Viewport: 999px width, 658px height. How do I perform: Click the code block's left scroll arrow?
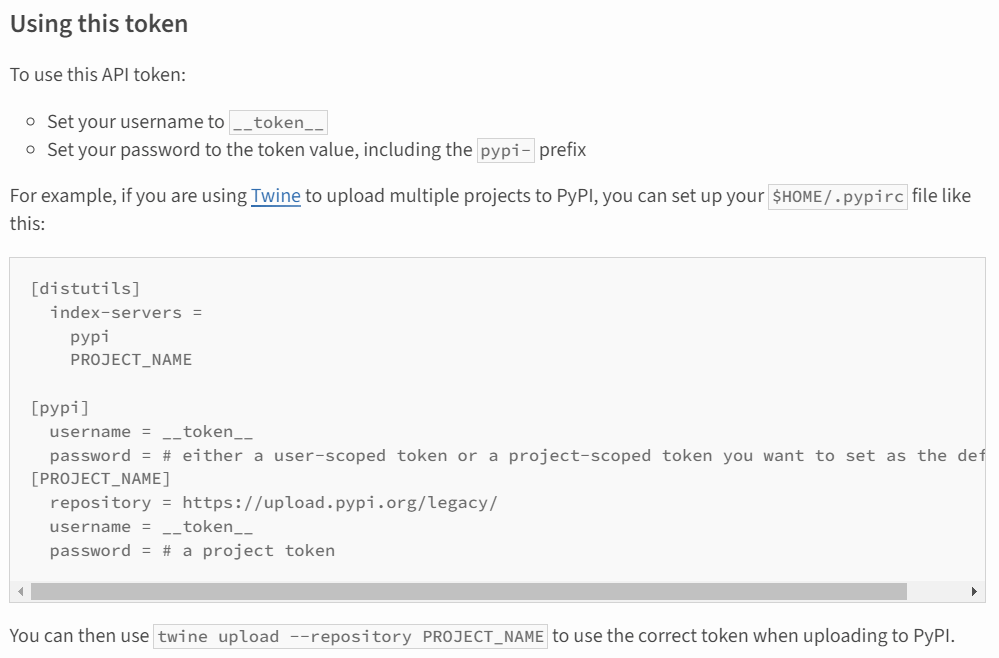(20, 592)
